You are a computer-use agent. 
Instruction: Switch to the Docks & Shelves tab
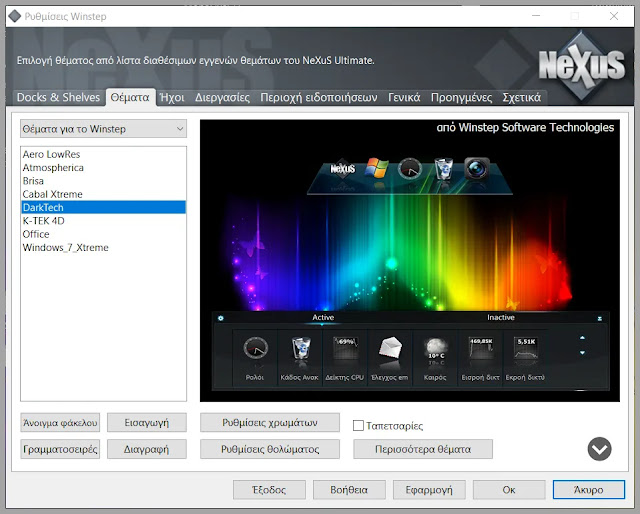58,98
